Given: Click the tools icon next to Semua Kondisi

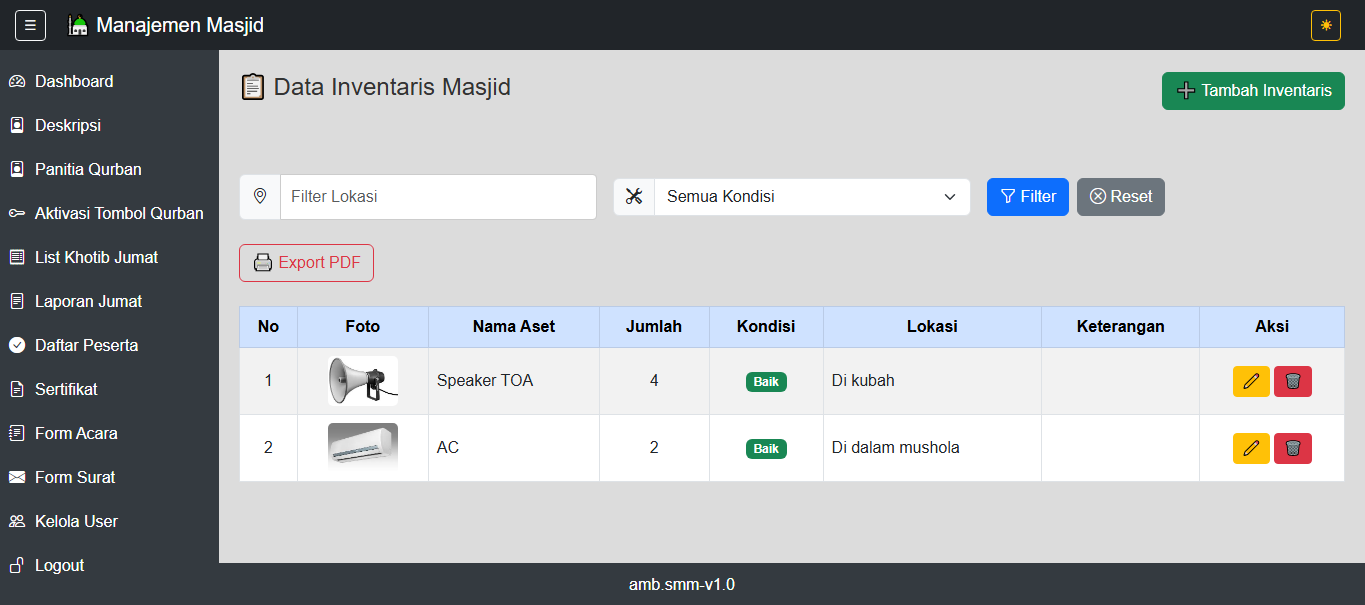Looking at the screenshot, I should 634,196.
